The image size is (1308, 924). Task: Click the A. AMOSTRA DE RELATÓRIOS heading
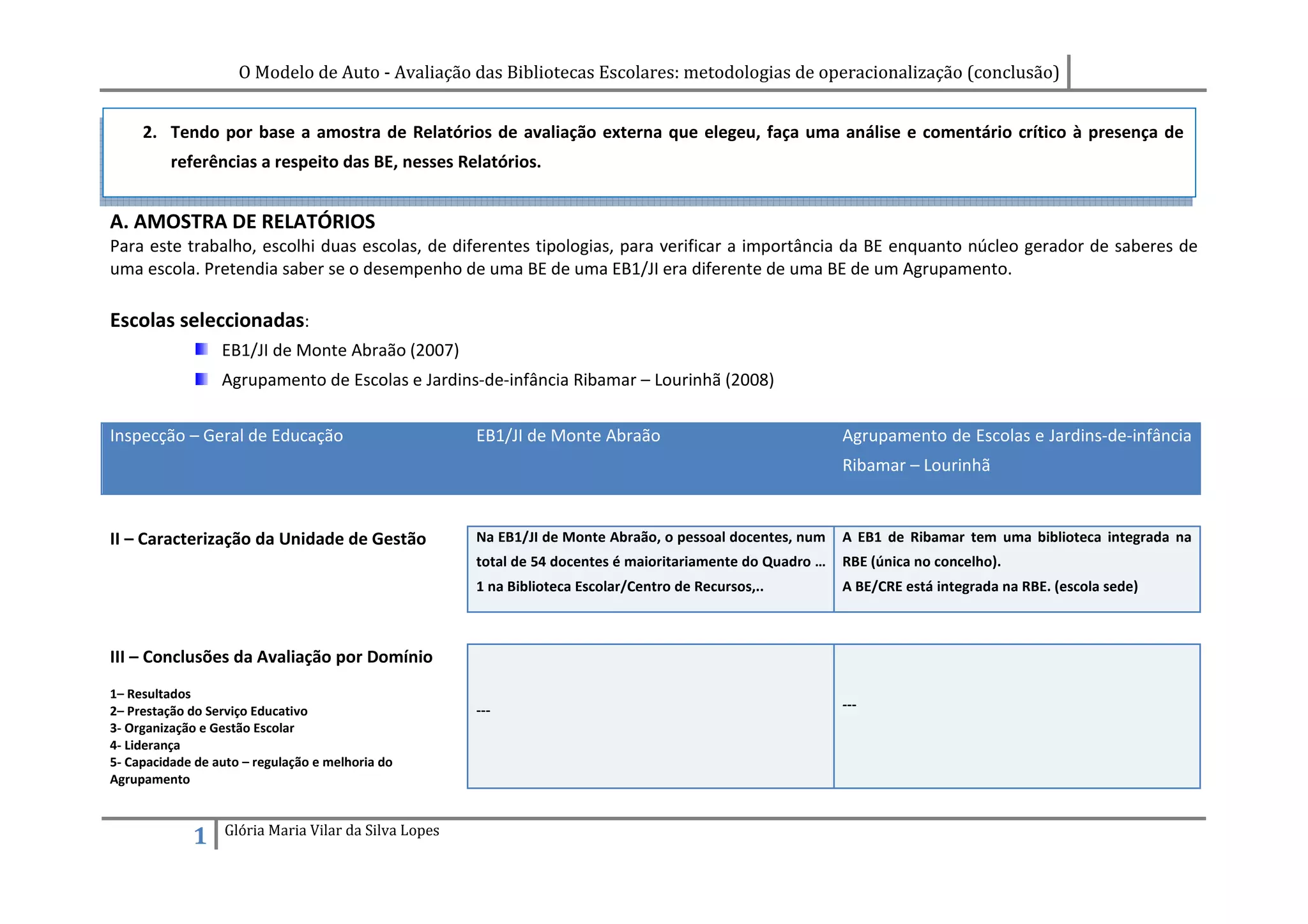pos(242,222)
